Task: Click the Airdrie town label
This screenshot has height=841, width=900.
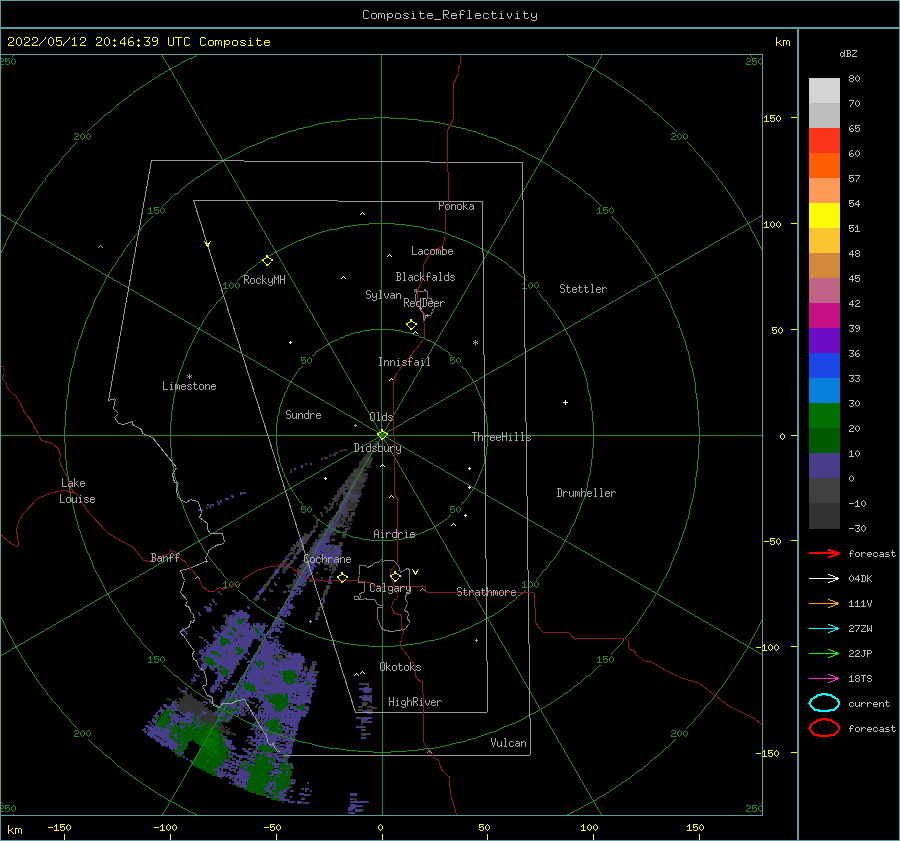Action: point(394,534)
